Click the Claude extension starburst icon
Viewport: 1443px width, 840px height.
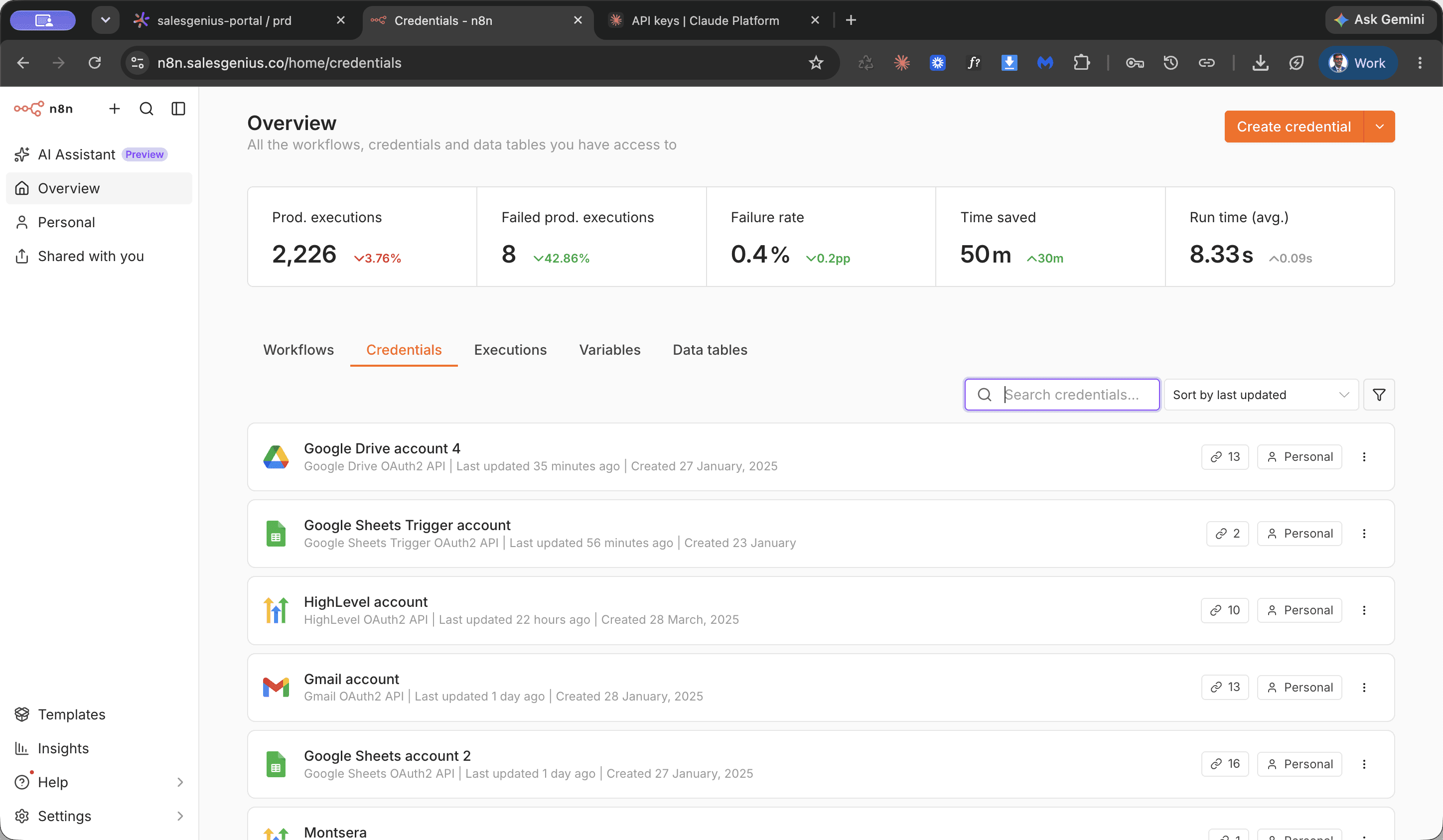pyautogui.click(x=902, y=63)
